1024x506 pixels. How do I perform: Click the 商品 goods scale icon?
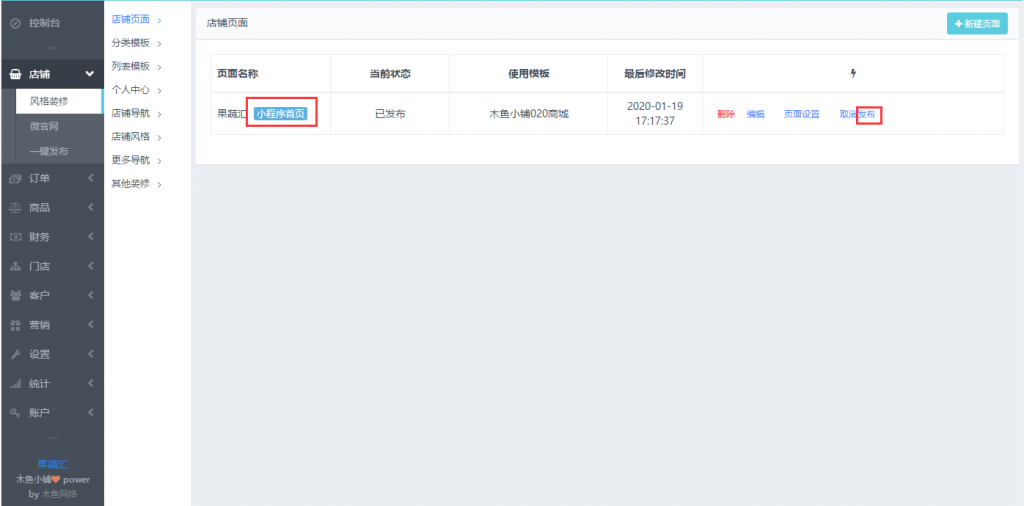(x=15, y=208)
